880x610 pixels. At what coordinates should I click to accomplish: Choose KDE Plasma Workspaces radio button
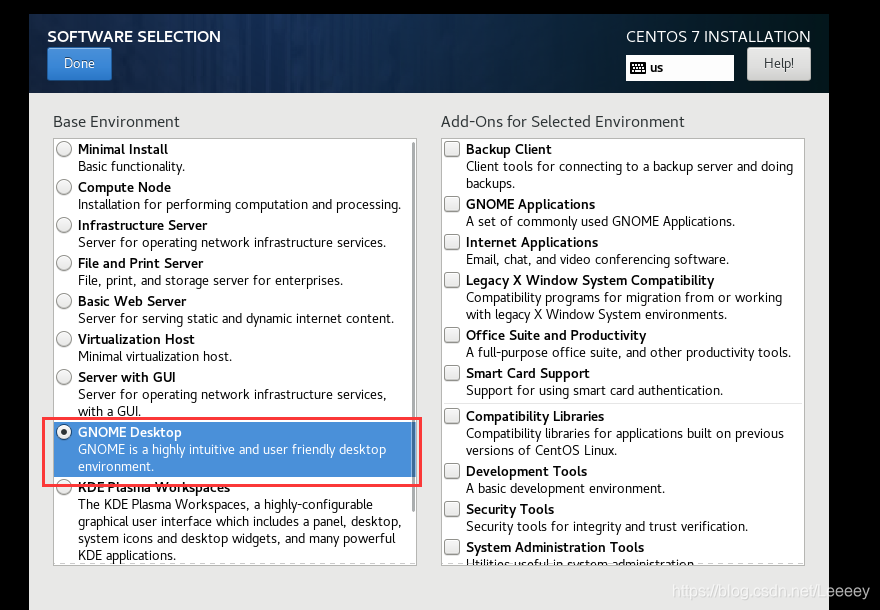click(x=64, y=487)
